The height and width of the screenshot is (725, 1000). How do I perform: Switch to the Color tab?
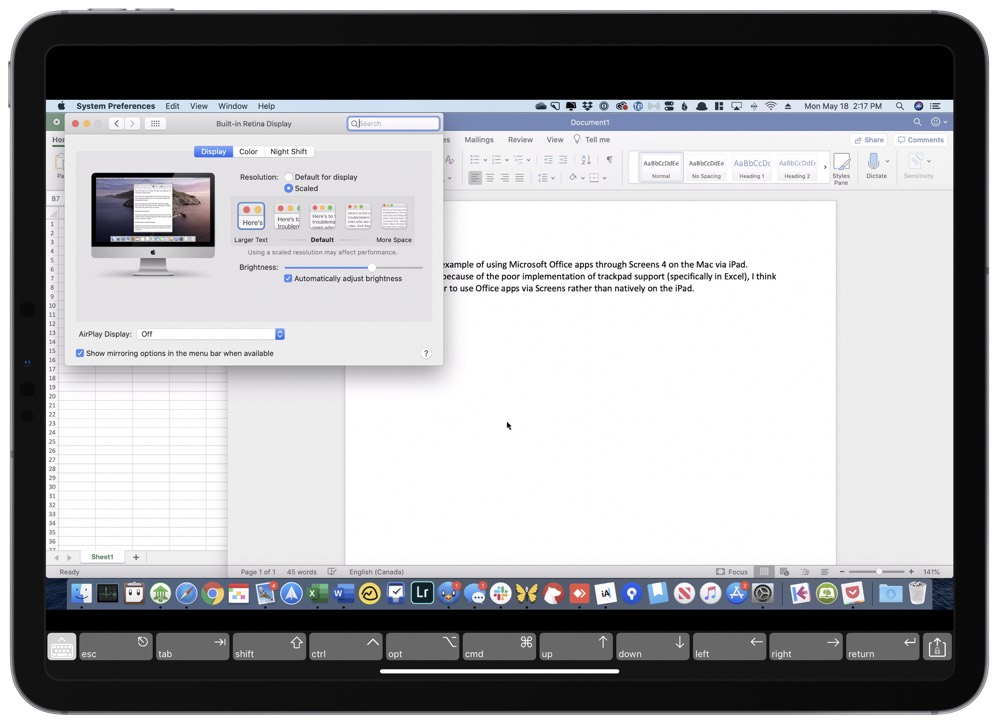pos(248,152)
